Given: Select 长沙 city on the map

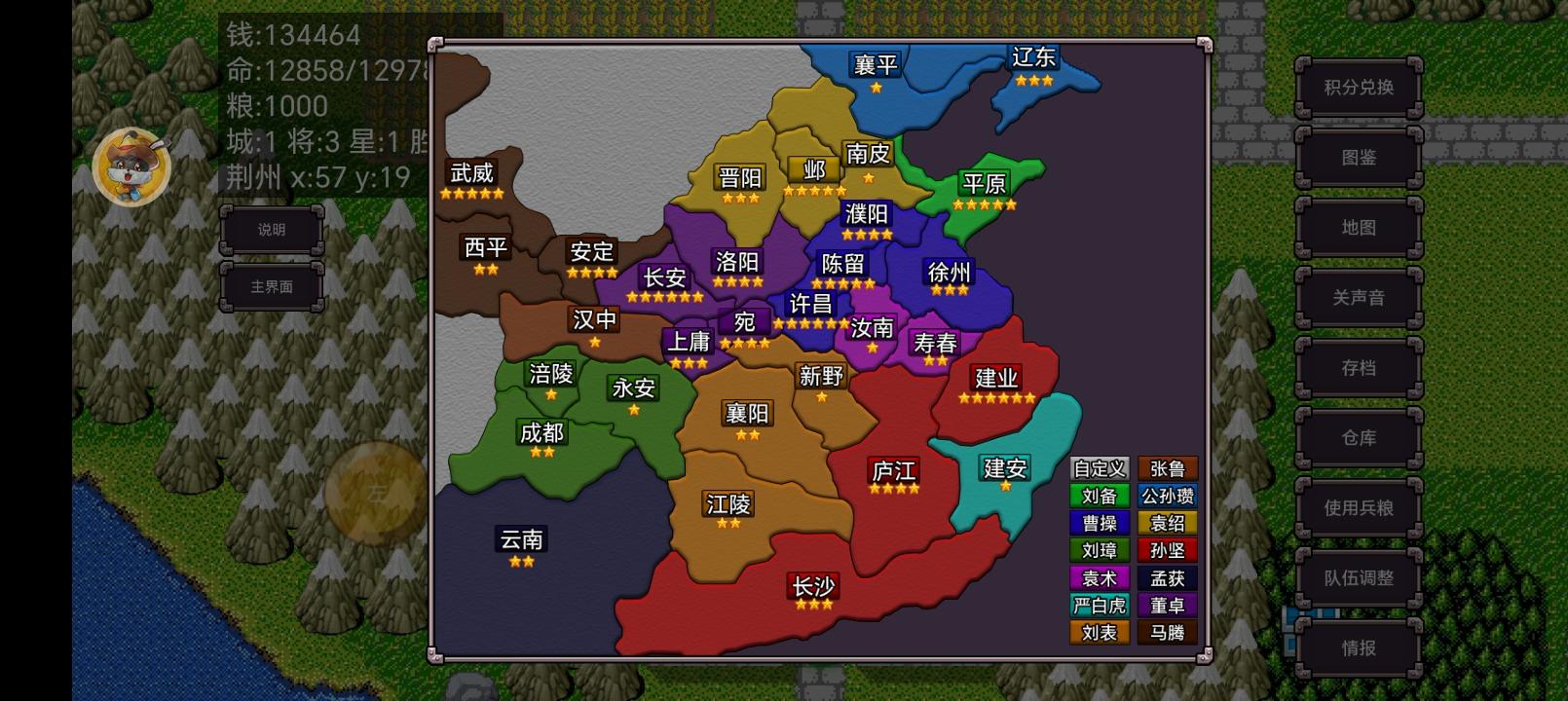Looking at the screenshot, I should (813, 586).
